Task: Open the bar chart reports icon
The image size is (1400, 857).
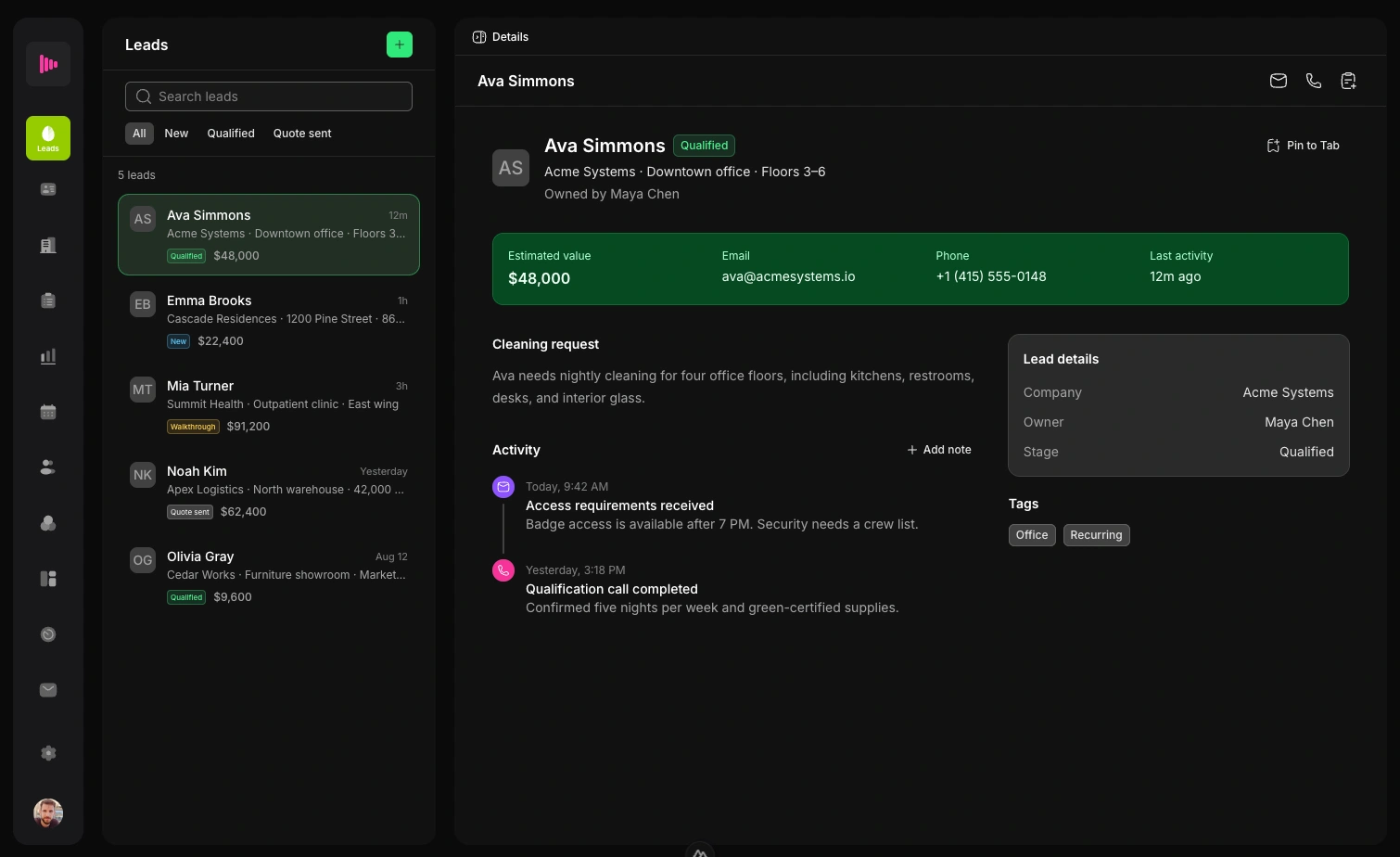Action: tap(48, 356)
